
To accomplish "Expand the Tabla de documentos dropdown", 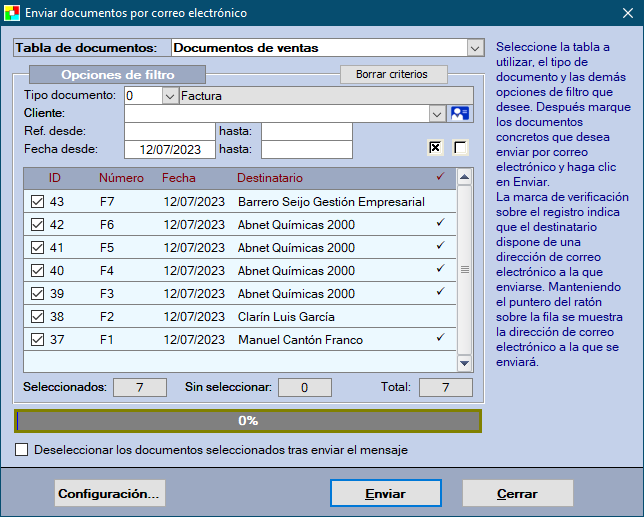I will (475, 48).
